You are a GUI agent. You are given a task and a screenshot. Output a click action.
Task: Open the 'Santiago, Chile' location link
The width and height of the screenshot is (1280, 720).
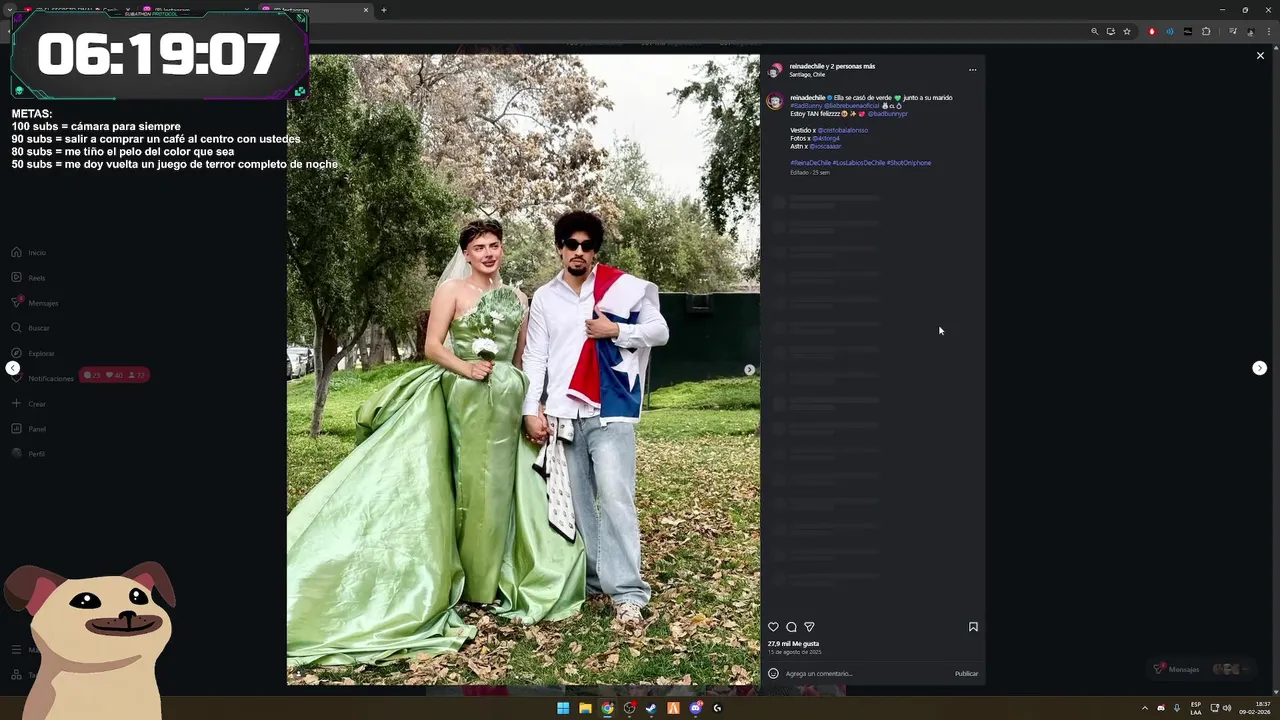807,75
